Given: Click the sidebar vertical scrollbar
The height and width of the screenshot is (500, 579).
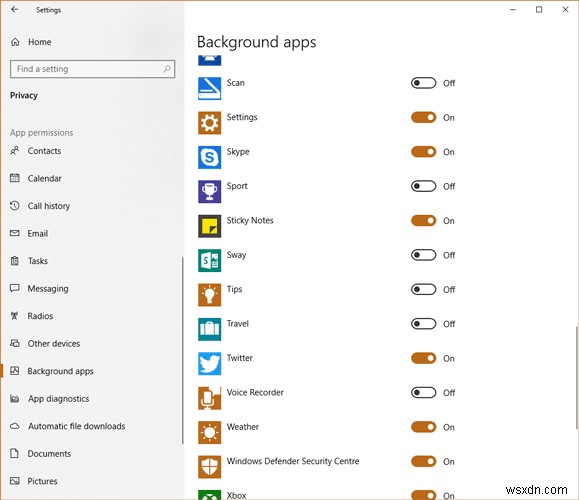Looking at the screenshot, I should coord(182,350).
